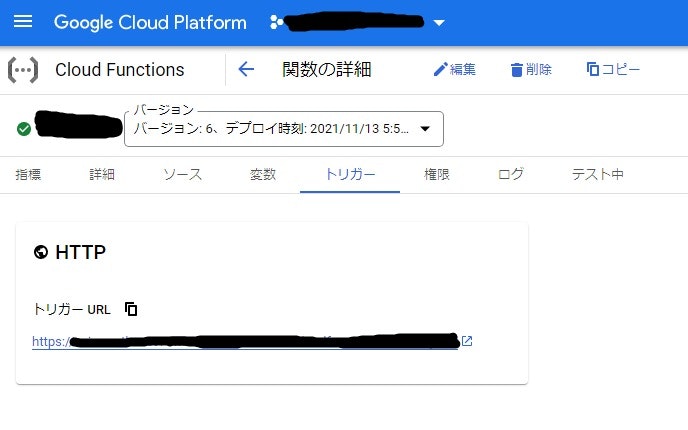Viewport: 688px width, 430px height.
Task: Click the HTTP globe icon
Action: [41, 252]
